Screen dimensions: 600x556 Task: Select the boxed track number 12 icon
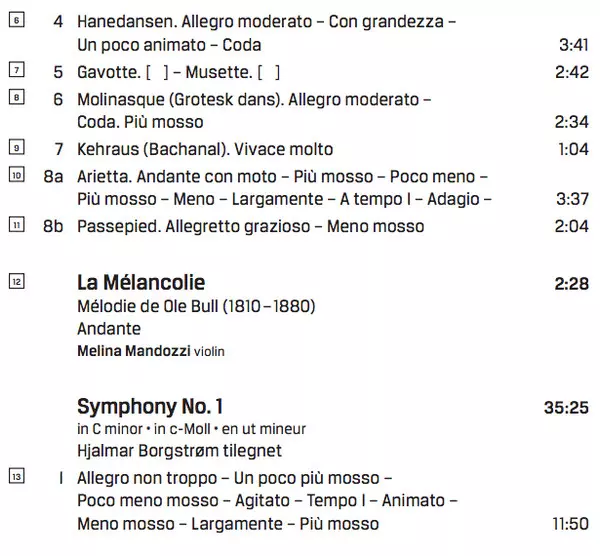click(x=14, y=282)
